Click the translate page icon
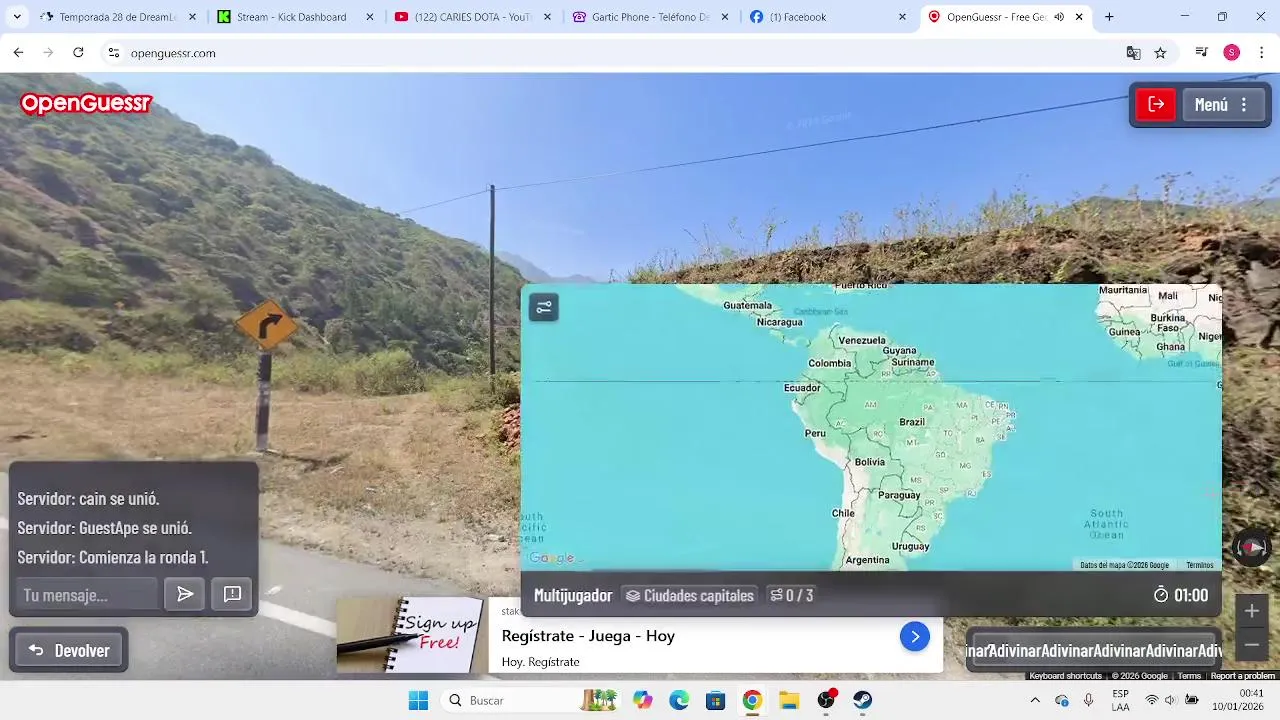Screen dimensions: 1280x720 (x=1133, y=53)
